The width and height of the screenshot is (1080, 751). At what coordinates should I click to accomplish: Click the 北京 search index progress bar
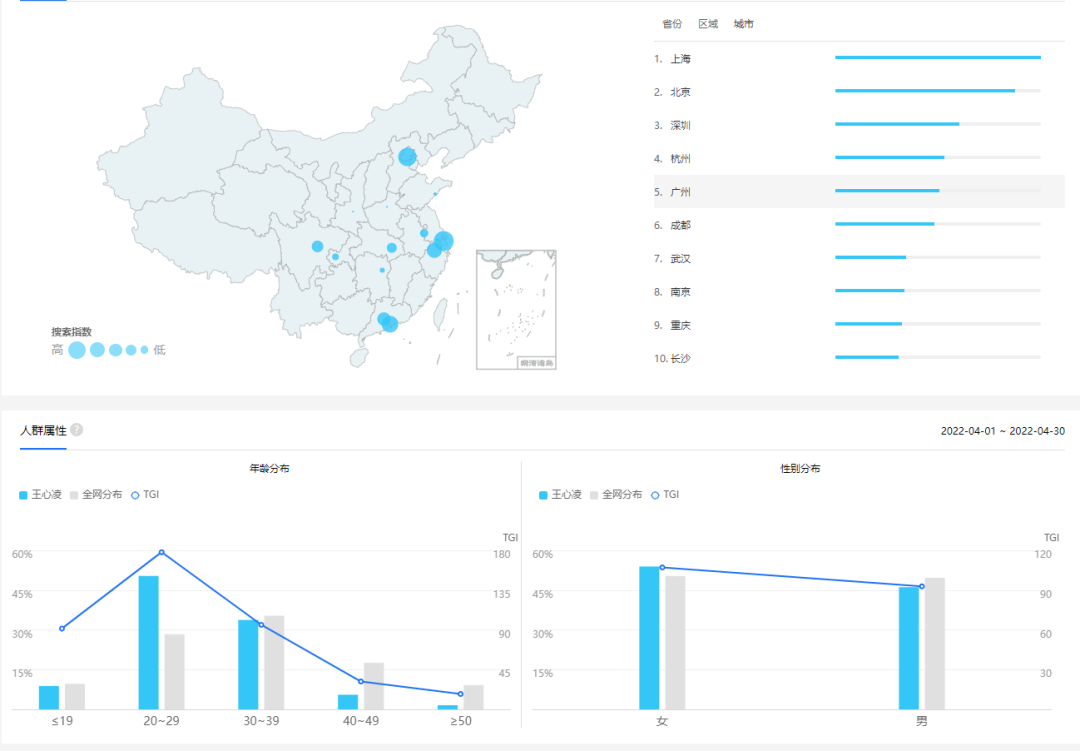(937, 90)
